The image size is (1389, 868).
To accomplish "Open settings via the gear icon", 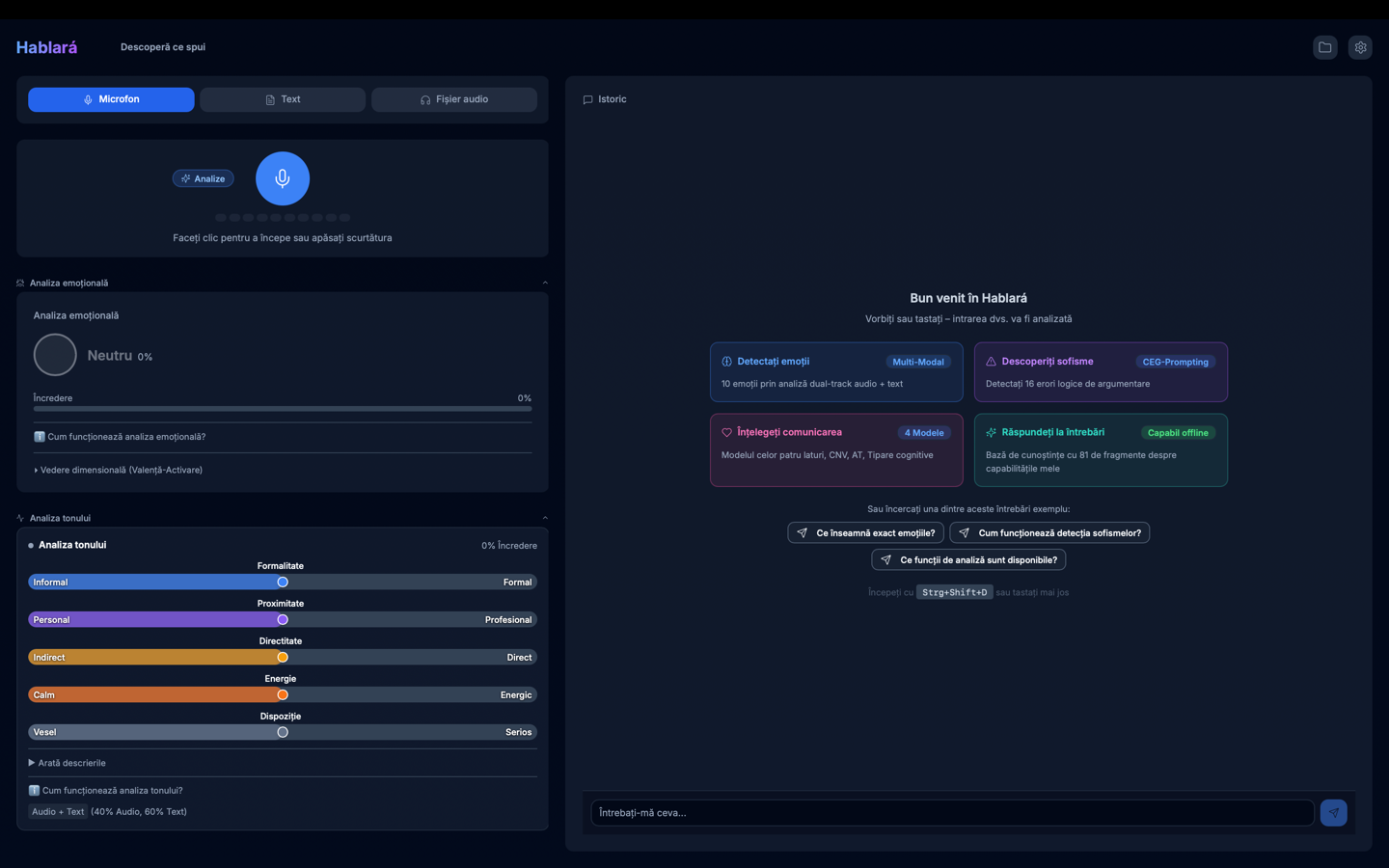I will coord(1360,47).
